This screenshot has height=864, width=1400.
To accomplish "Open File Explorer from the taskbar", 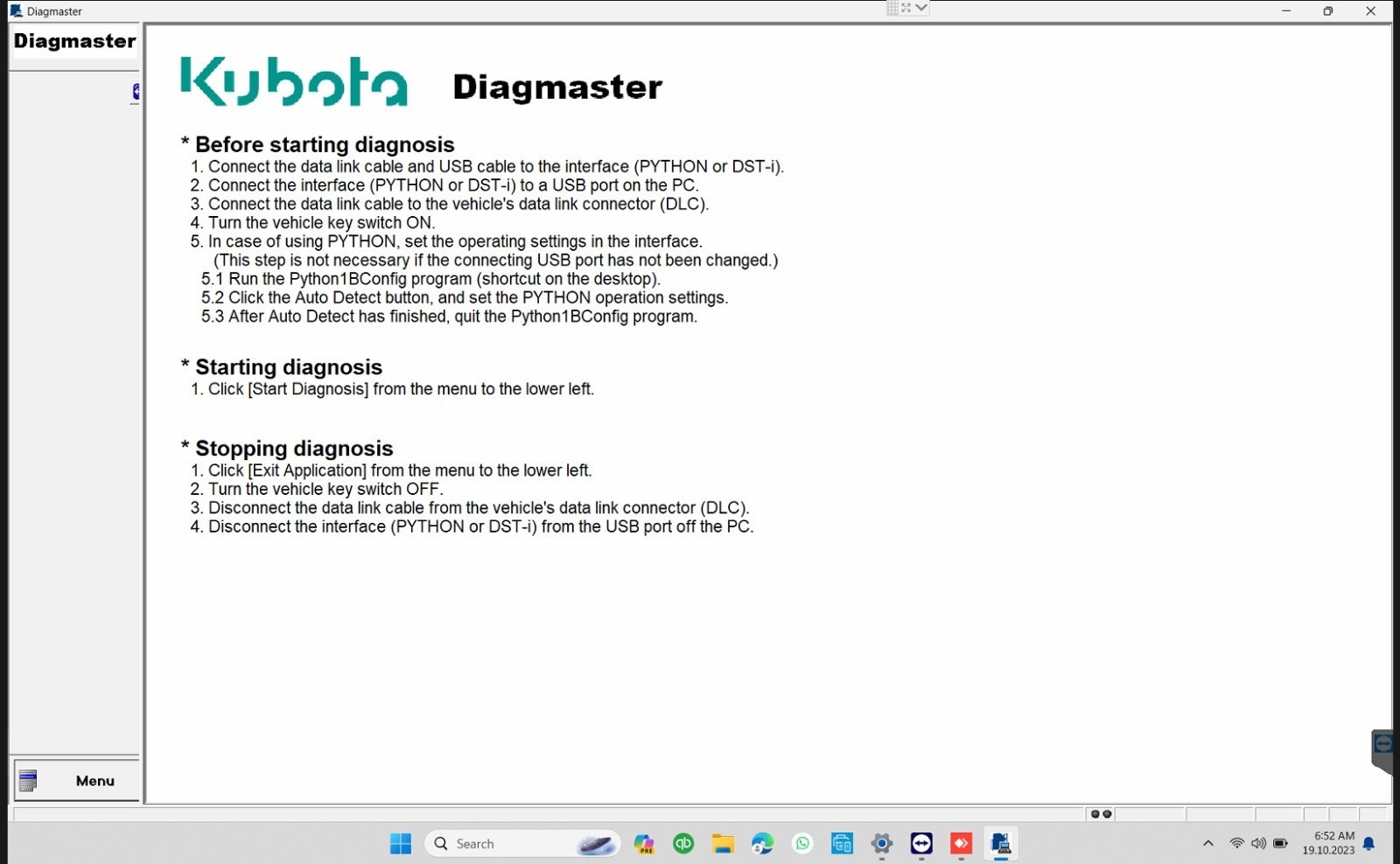I will click(x=723, y=844).
